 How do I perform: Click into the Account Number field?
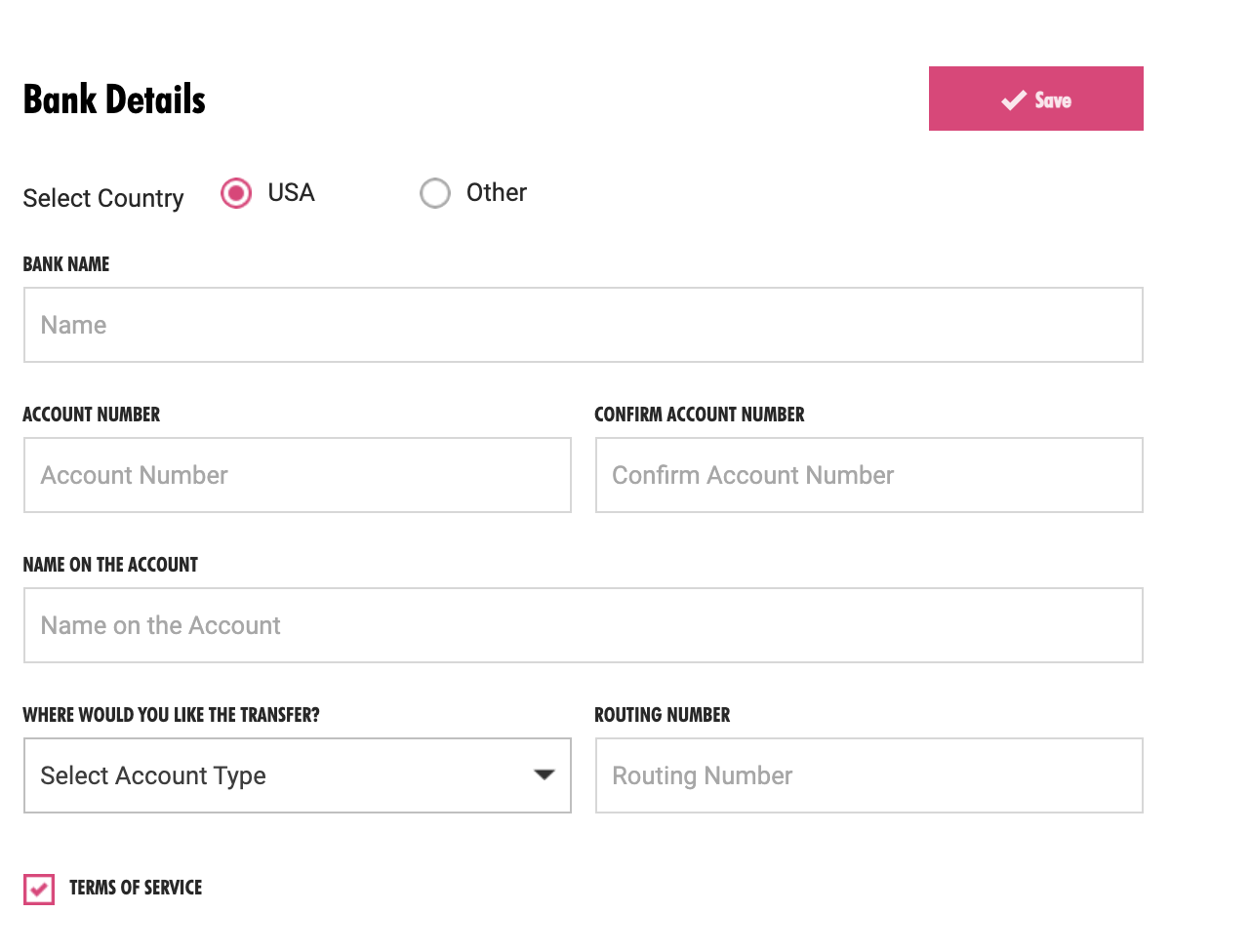298,475
